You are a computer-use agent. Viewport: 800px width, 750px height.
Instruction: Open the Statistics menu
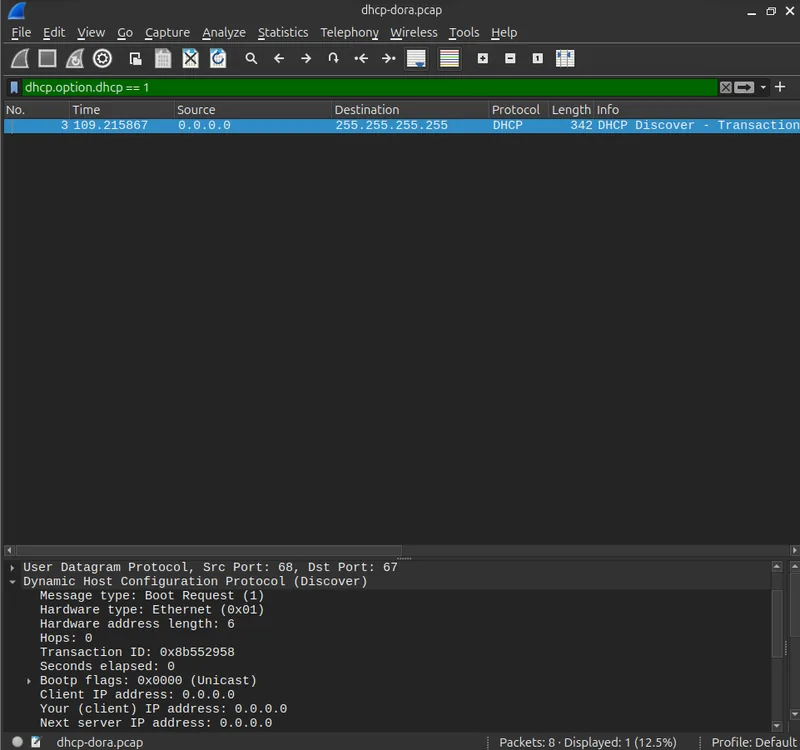coord(283,33)
